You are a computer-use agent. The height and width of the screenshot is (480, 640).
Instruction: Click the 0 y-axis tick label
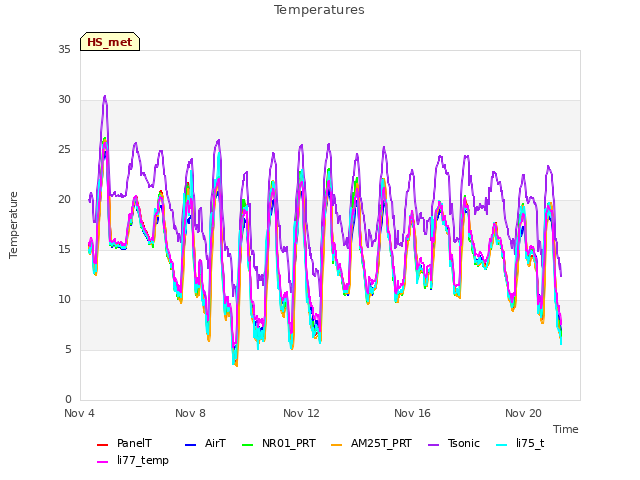click(68, 400)
